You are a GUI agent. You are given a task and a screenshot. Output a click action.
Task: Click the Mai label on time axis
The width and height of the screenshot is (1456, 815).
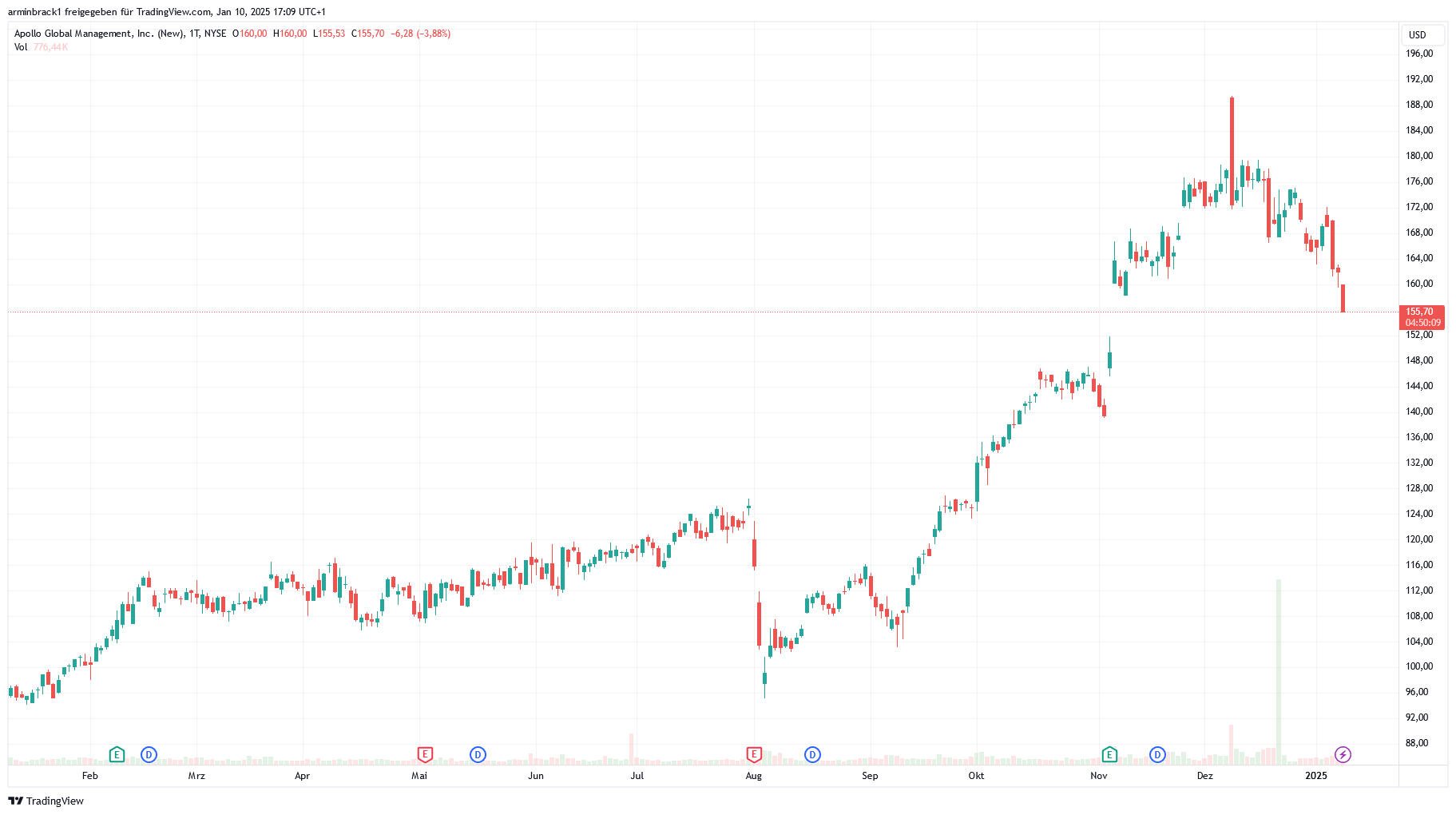419,776
